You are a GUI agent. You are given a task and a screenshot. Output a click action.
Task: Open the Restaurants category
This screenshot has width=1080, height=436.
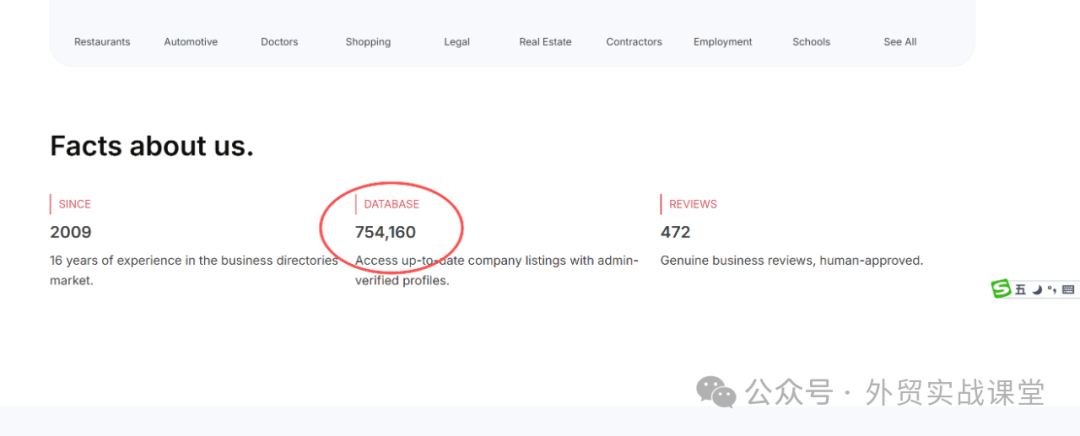(x=102, y=42)
